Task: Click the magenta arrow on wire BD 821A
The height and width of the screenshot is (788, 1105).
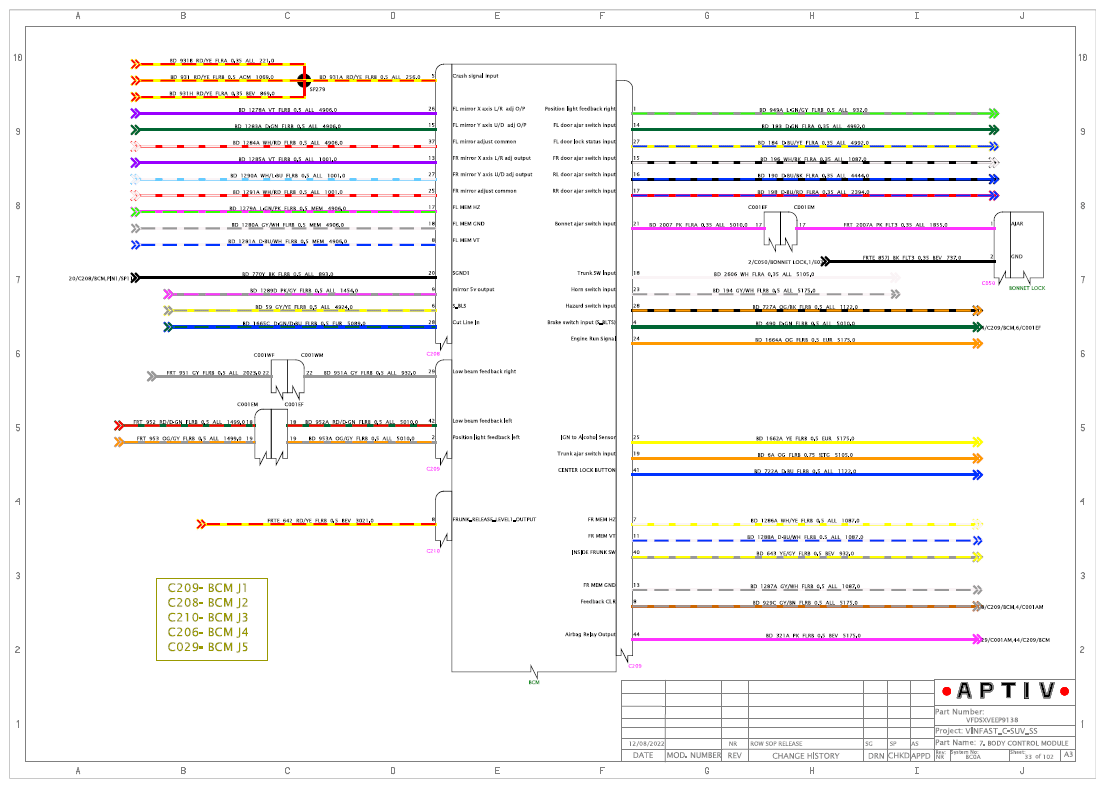Action: pyautogui.click(x=977, y=639)
